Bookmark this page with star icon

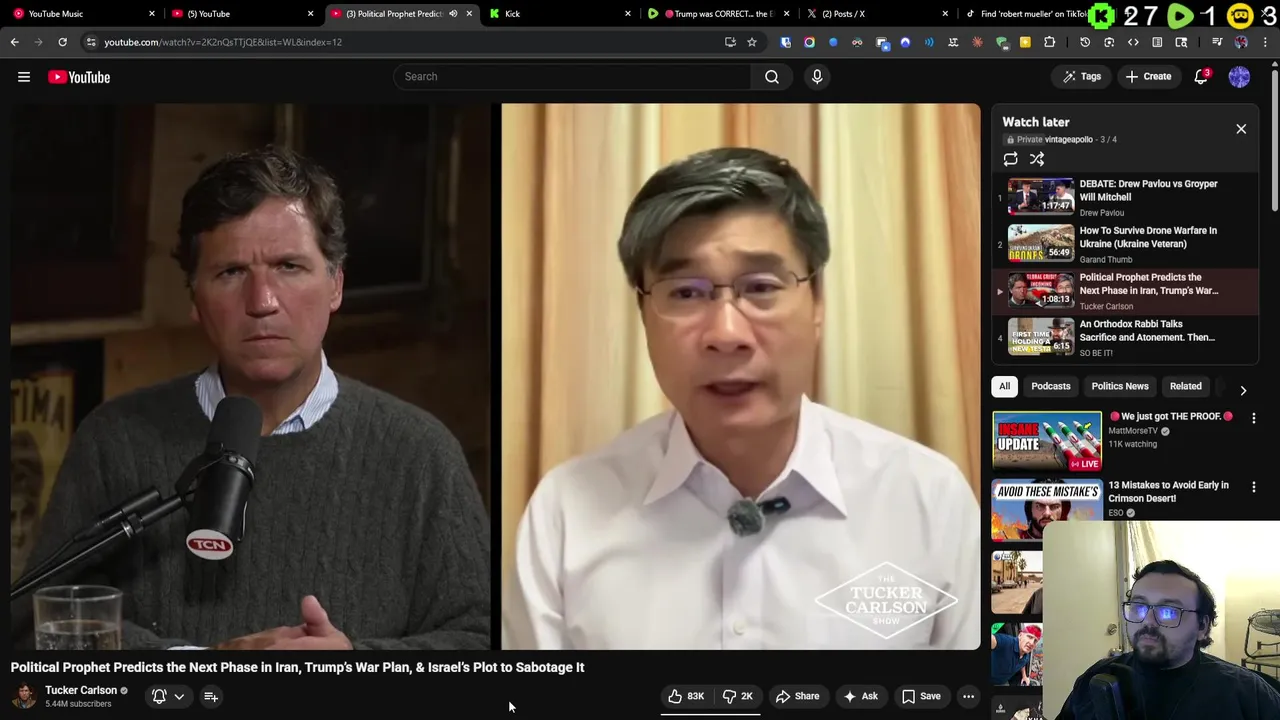pos(752,42)
